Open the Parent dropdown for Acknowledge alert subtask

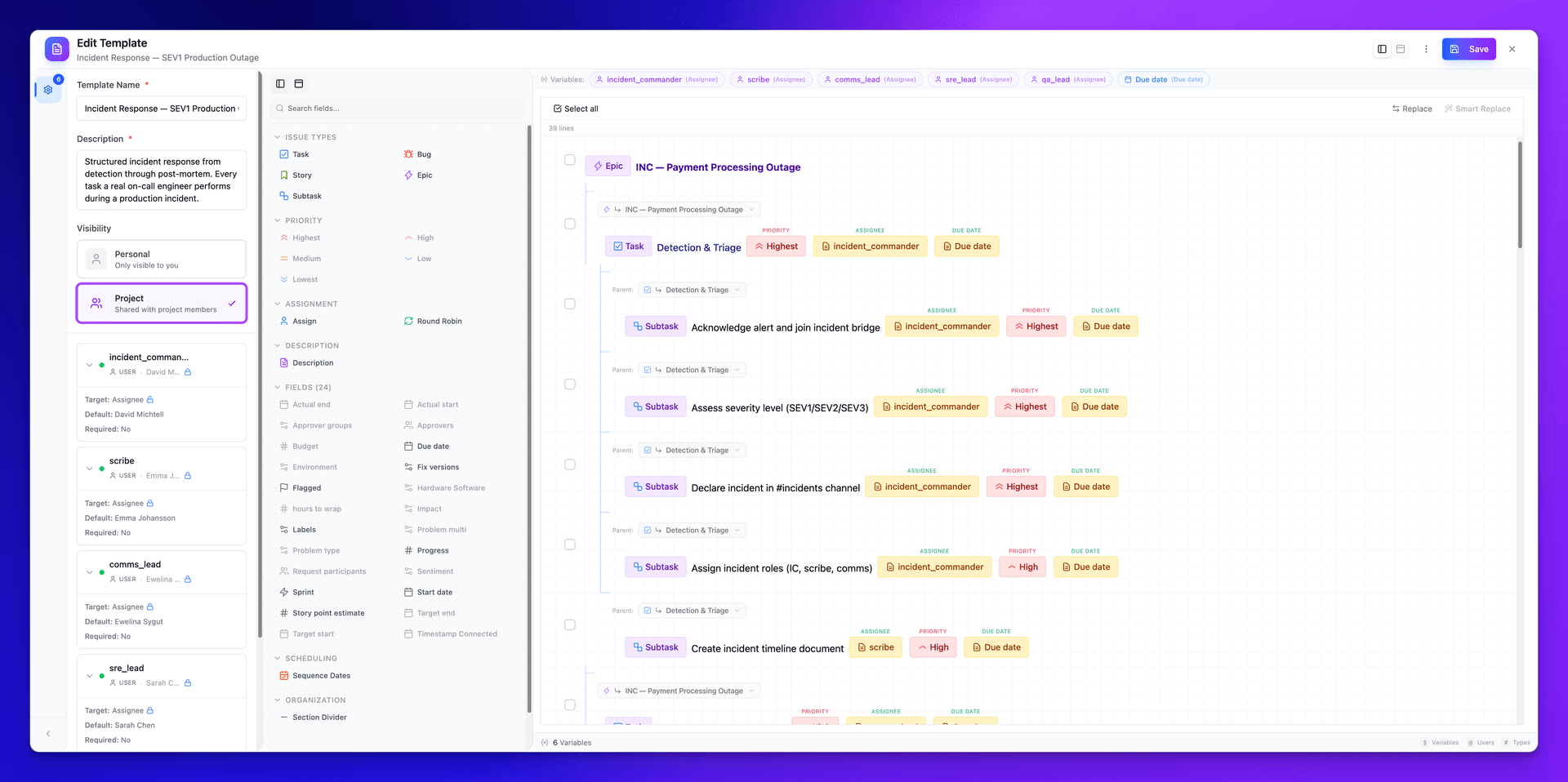[691, 289]
